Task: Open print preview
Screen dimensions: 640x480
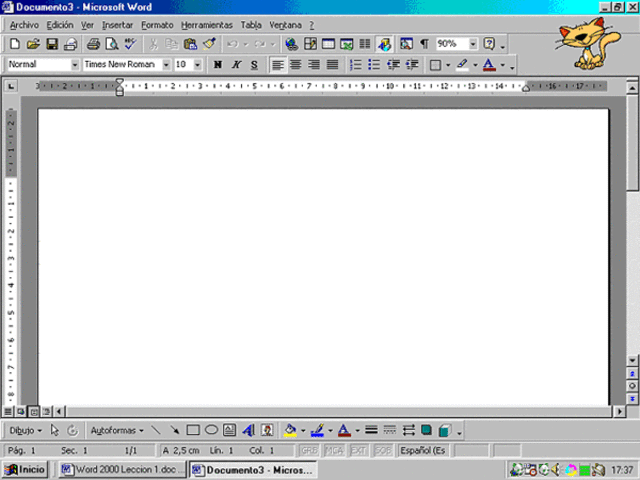Action: tap(112, 44)
